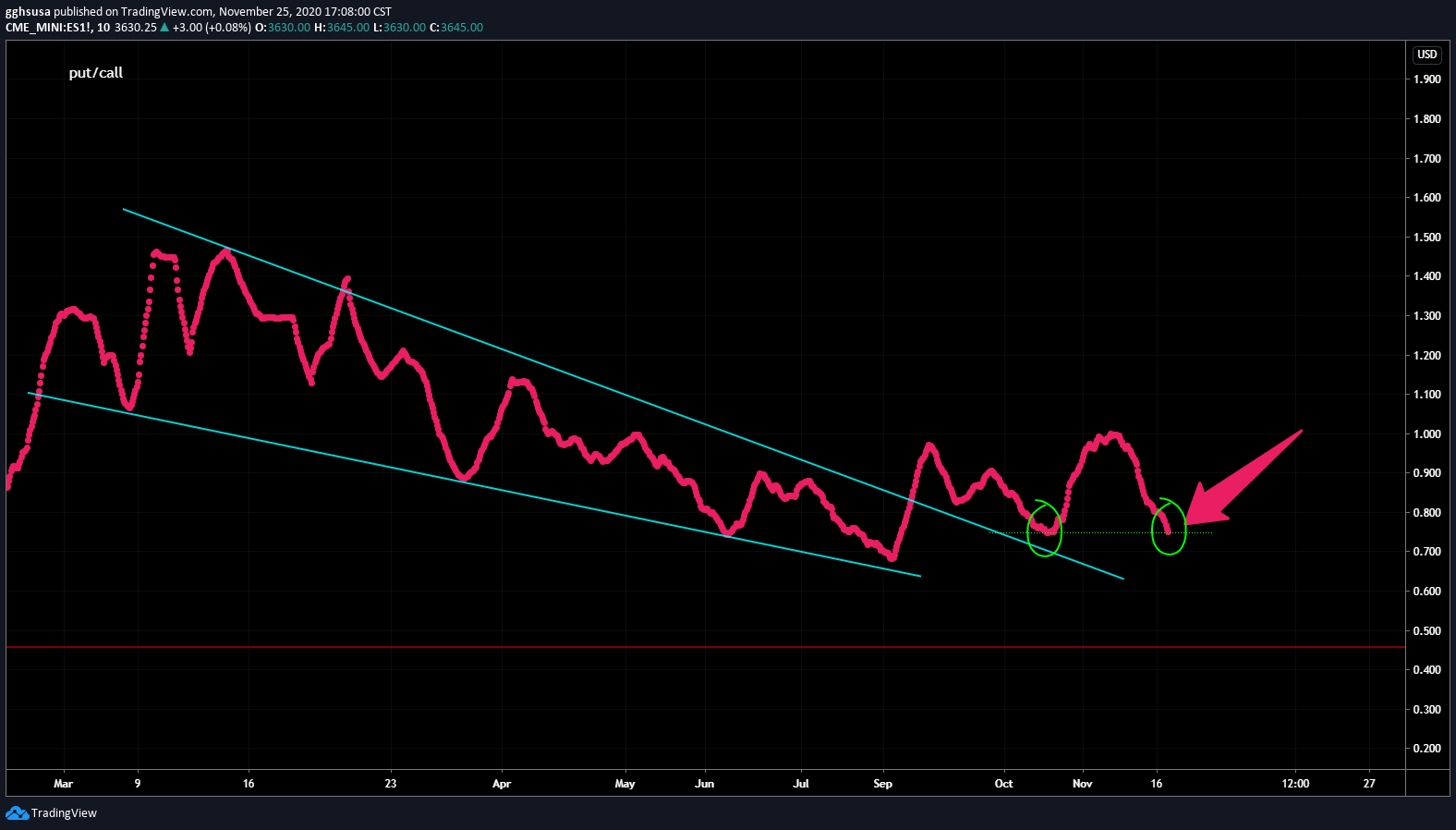Click the 27 label on time axis
Image resolution: width=1456 pixels, height=830 pixels.
point(1370,784)
